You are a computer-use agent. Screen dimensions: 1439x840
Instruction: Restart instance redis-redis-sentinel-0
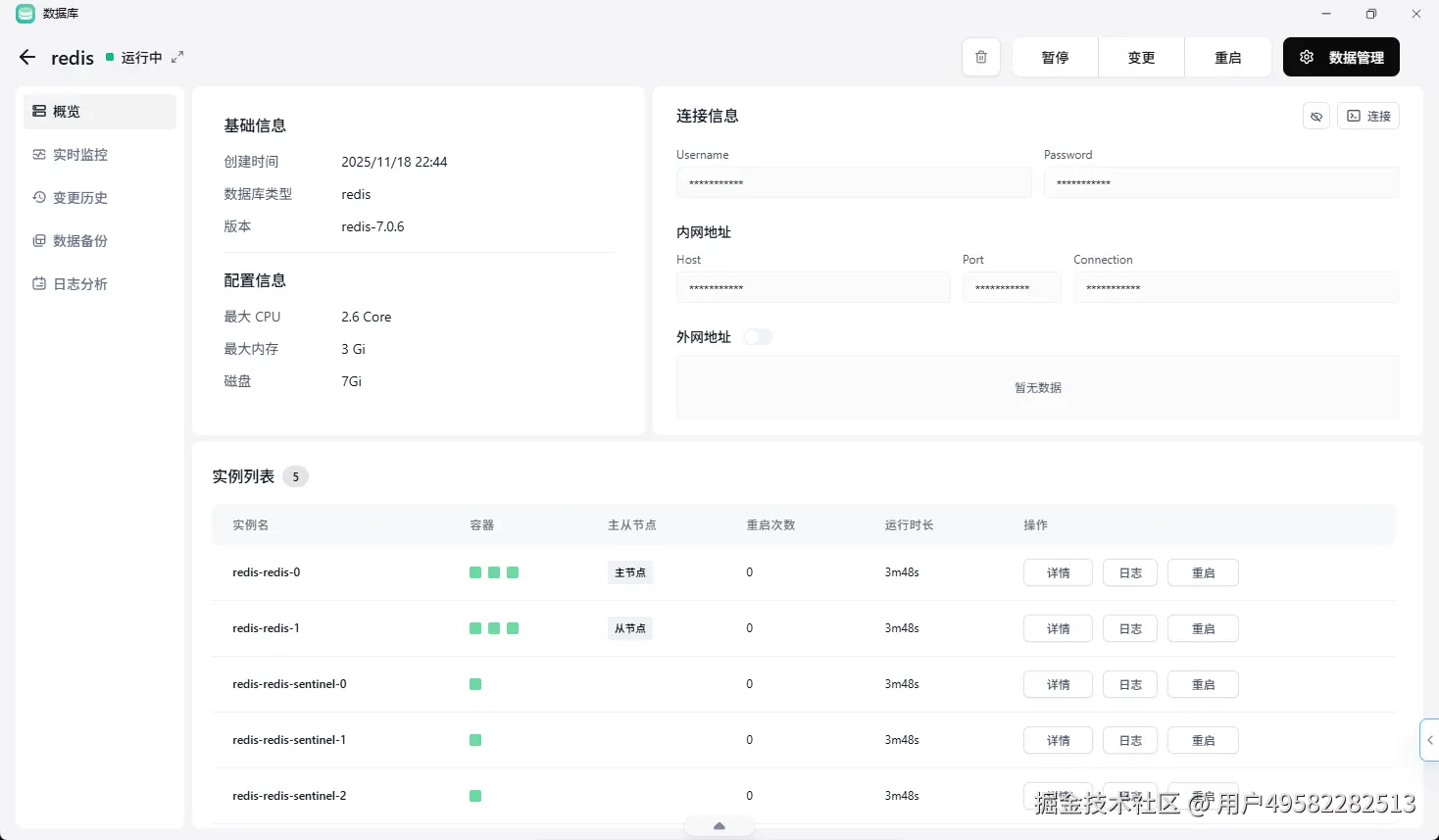[1203, 685]
